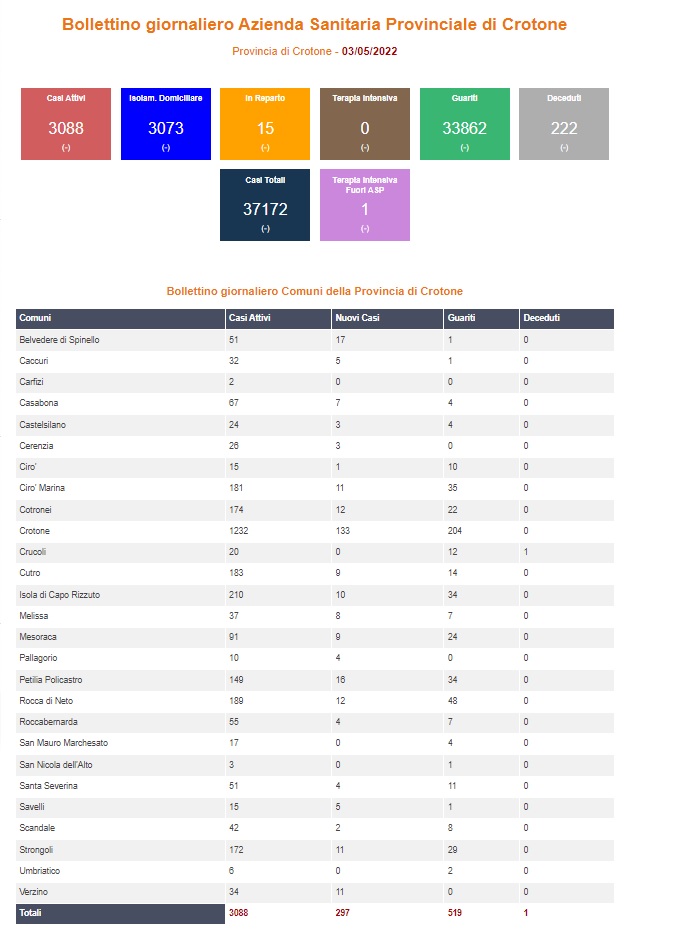The image size is (679, 937).
Task: Click the Guariti table column header
Action: 481,319
